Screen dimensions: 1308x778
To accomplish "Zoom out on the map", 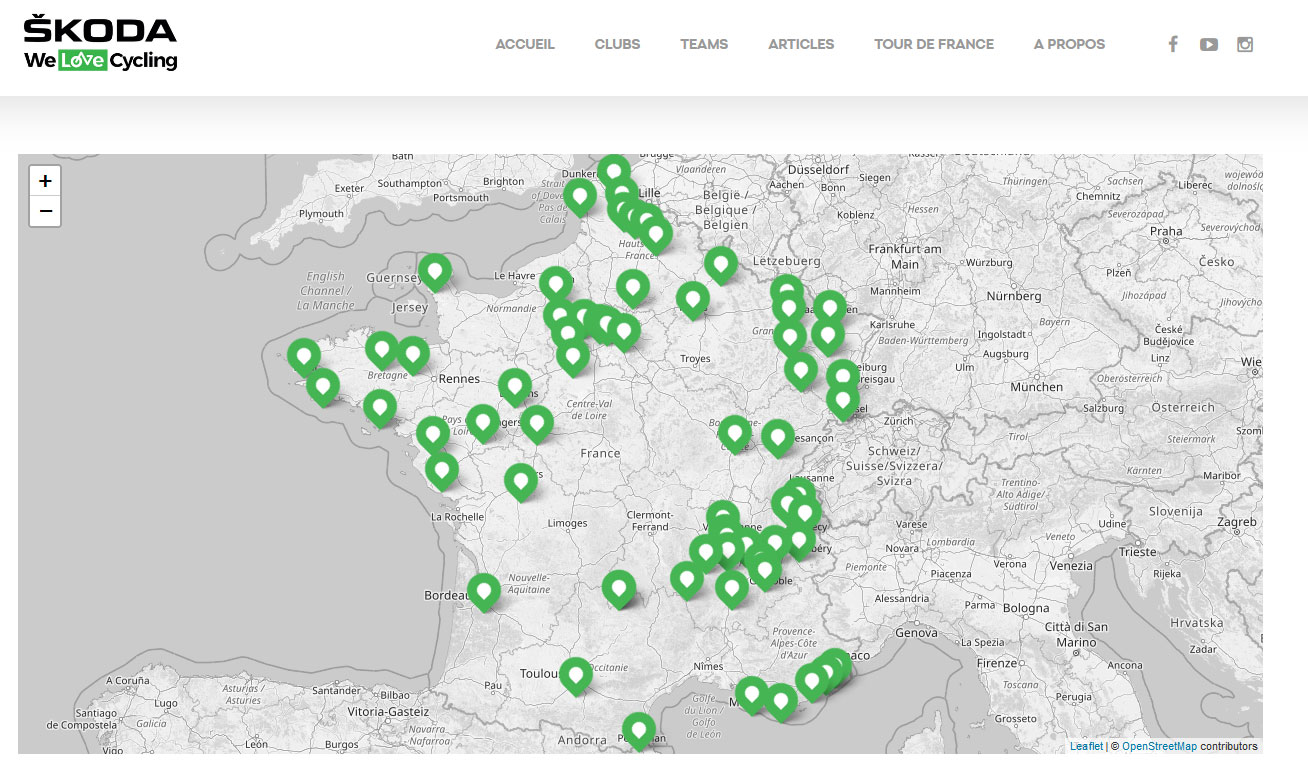I will click(x=45, y=211).
